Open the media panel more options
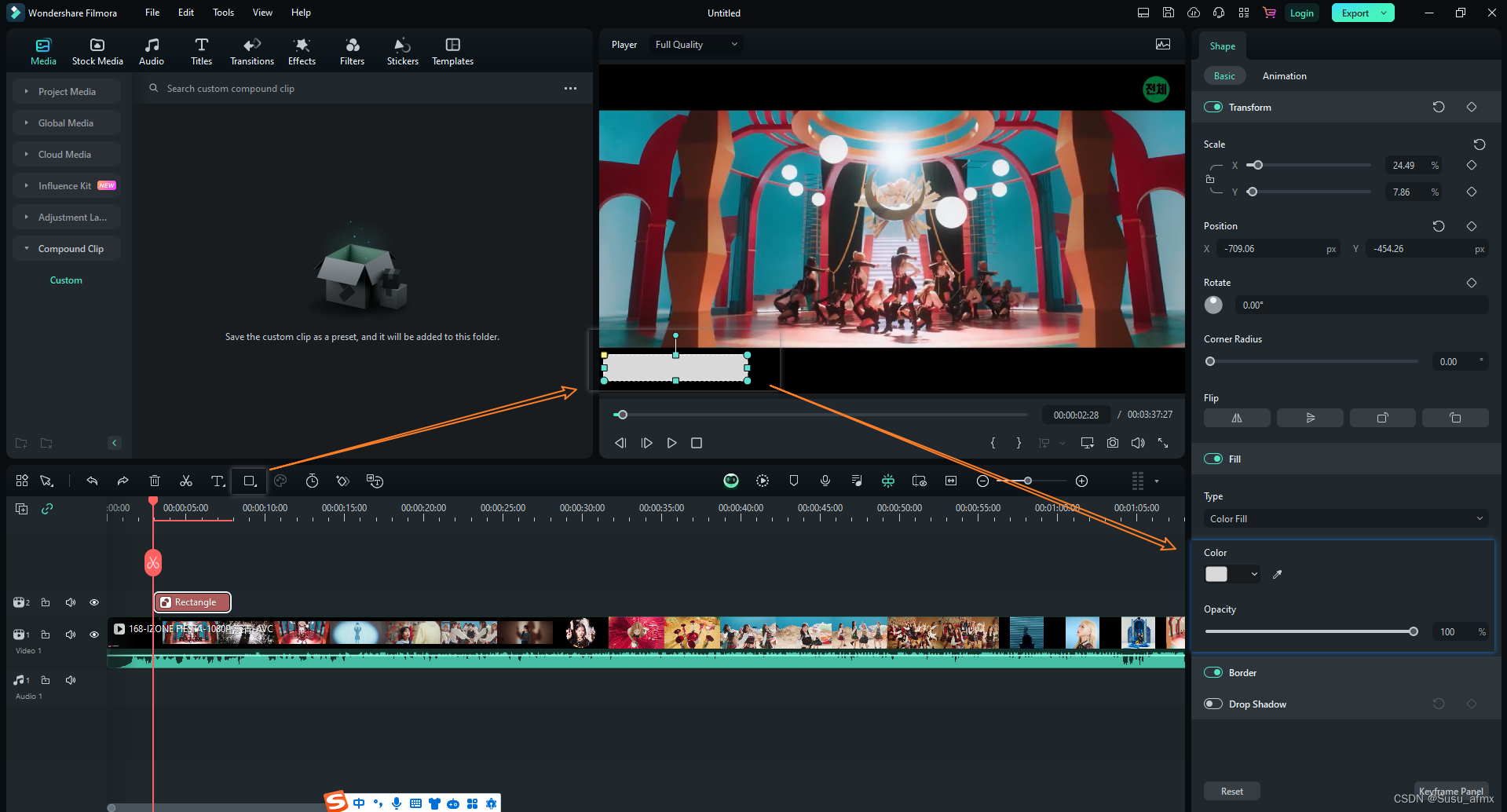1507x812 pixels. [x=570, y=89]
